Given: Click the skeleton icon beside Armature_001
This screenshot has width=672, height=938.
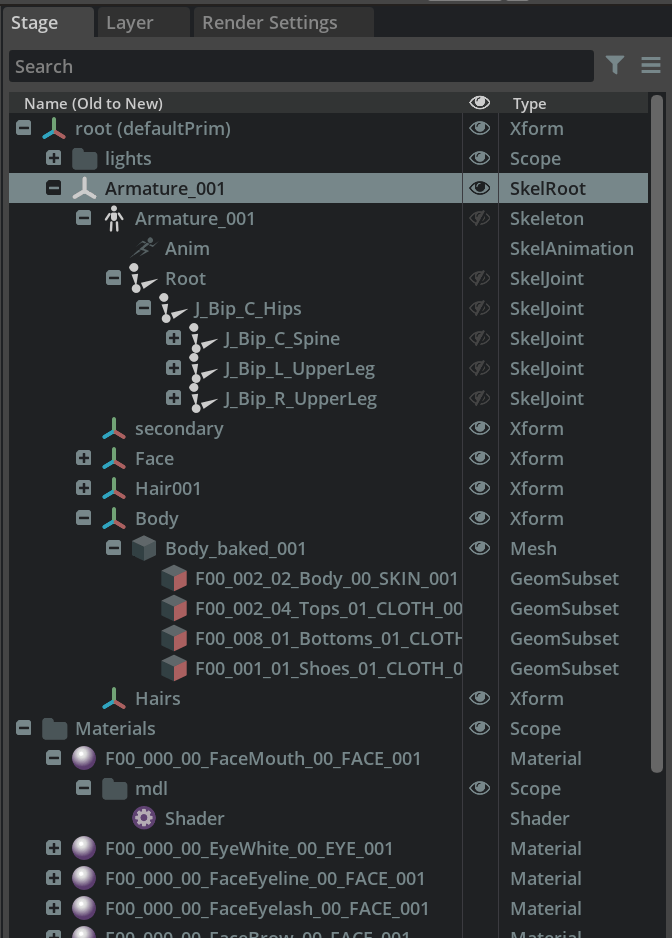Looking at the screenshot, I should tap(114, 219).
